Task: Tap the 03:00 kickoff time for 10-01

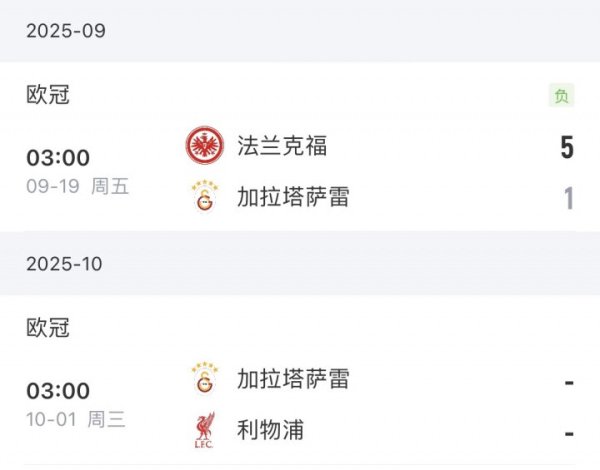Action: [x=58, y=391]
